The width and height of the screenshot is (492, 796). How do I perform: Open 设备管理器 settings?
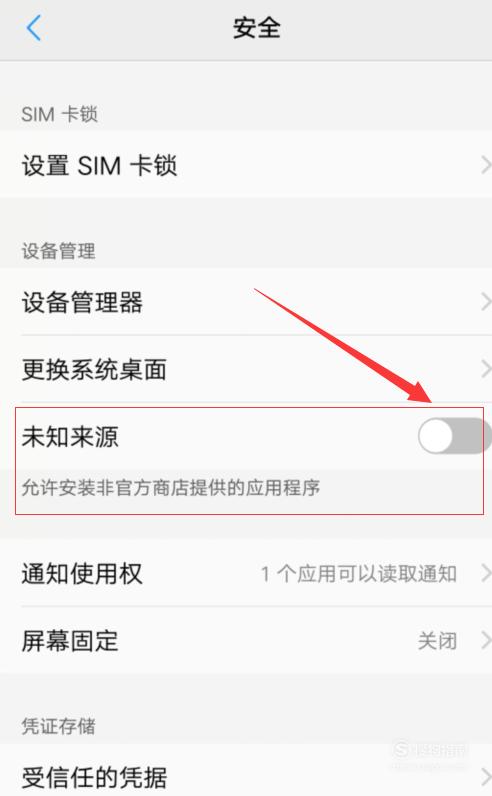pos(246,302)
